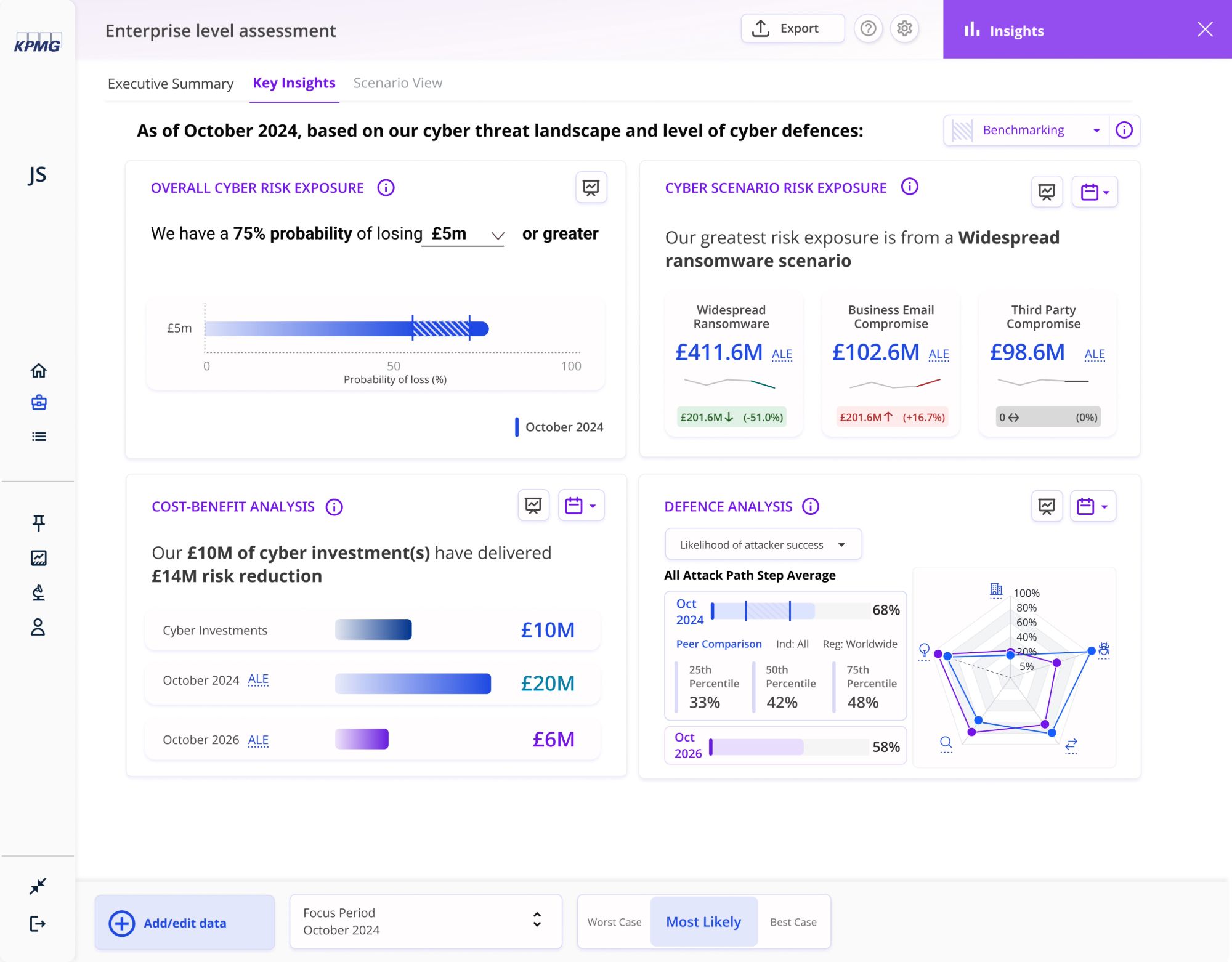Click presentation icon in Overall Cyber Risk card
This screenshot has width=1232, height=962.
[x=591, y=187]
